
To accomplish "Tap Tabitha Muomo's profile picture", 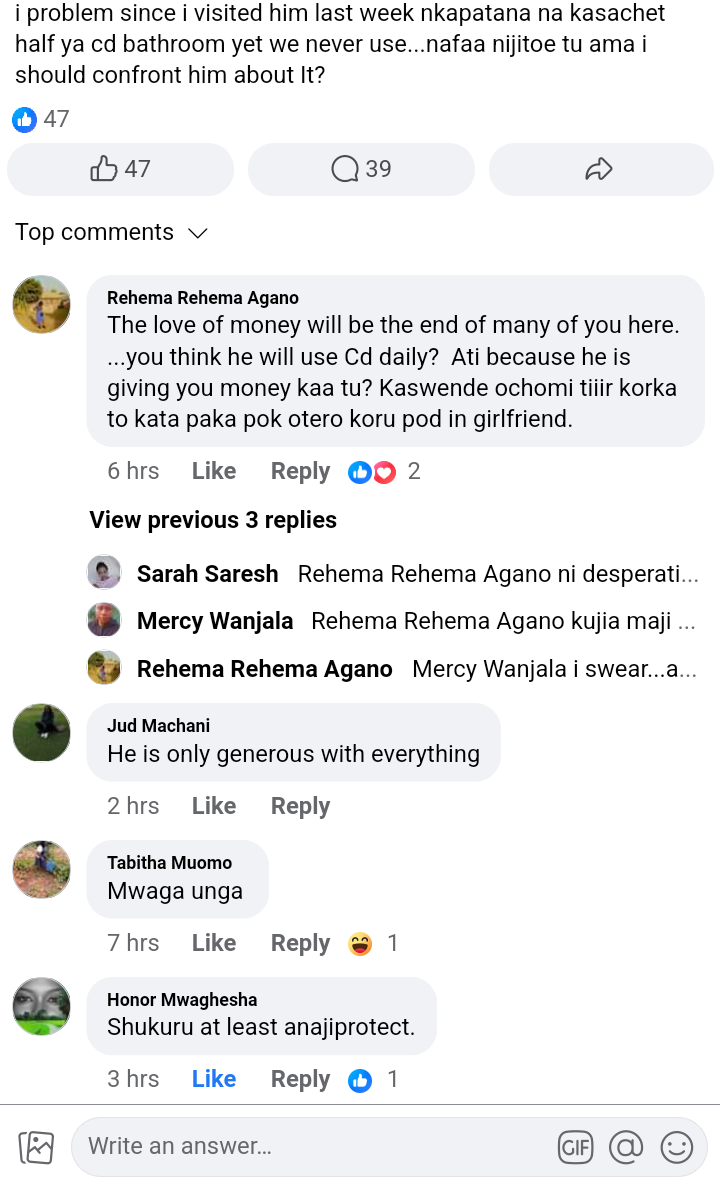I will tap(42, 869).
